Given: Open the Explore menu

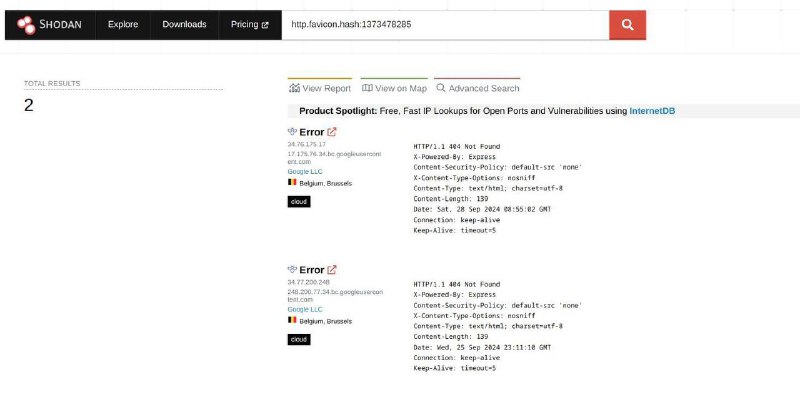Looking at the screenshot, I should [x=123, y=24].
